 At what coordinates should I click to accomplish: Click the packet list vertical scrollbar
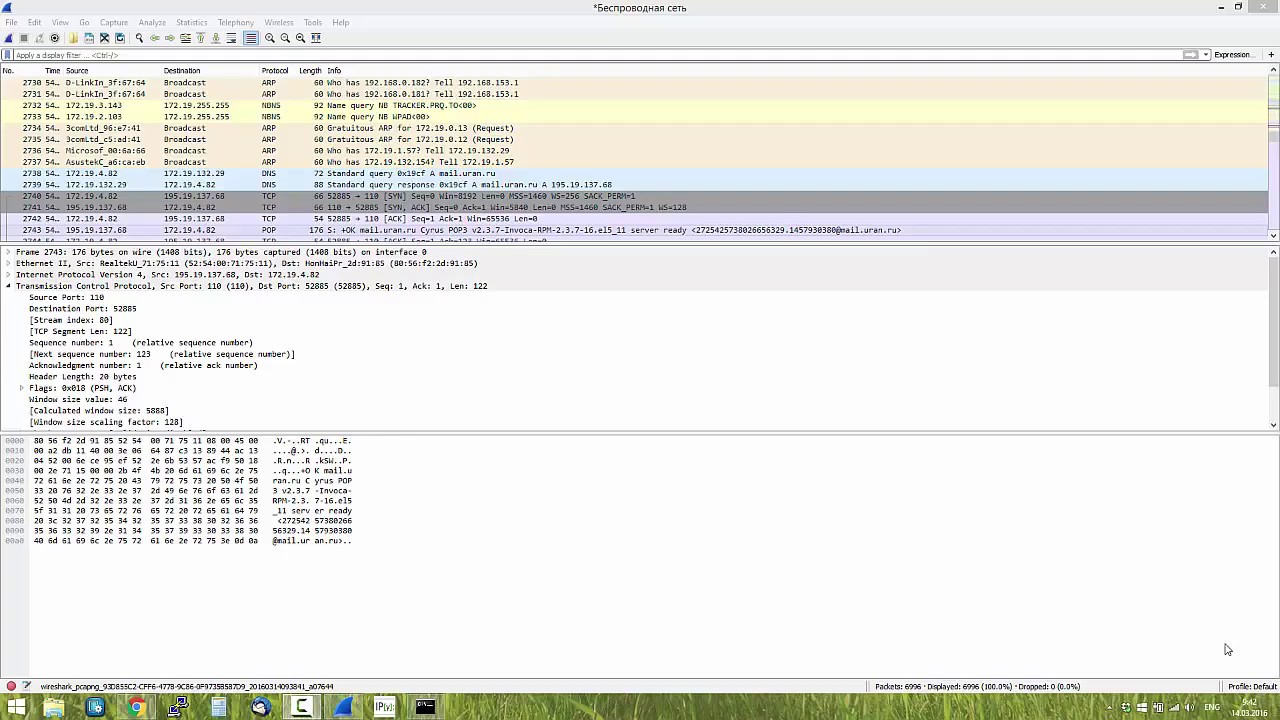1273,152
